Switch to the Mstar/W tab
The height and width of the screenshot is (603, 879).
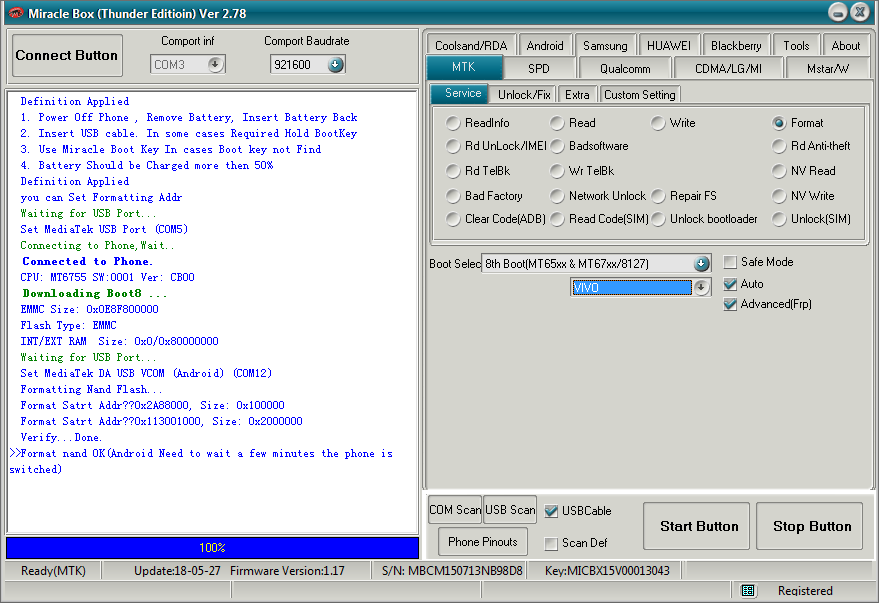tap(827, 68)
